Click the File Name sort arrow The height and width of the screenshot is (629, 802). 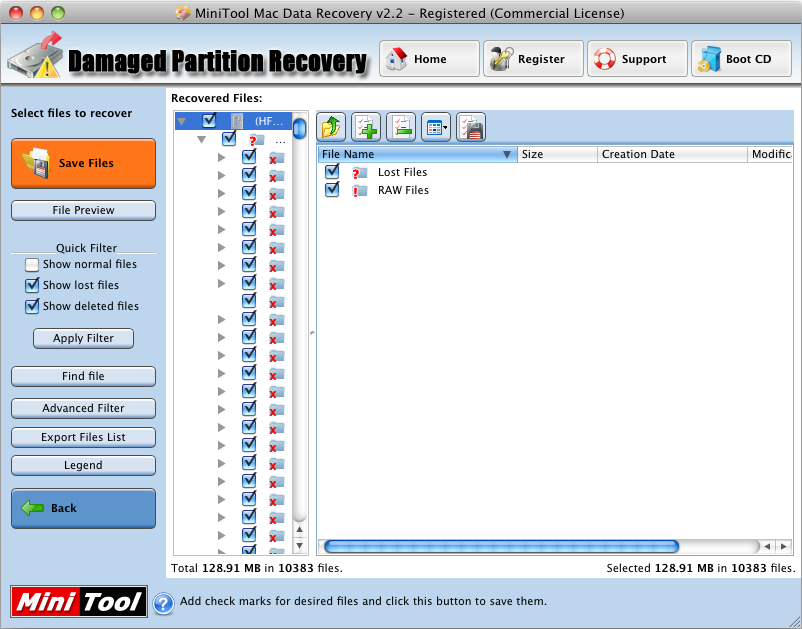[507, 154]
